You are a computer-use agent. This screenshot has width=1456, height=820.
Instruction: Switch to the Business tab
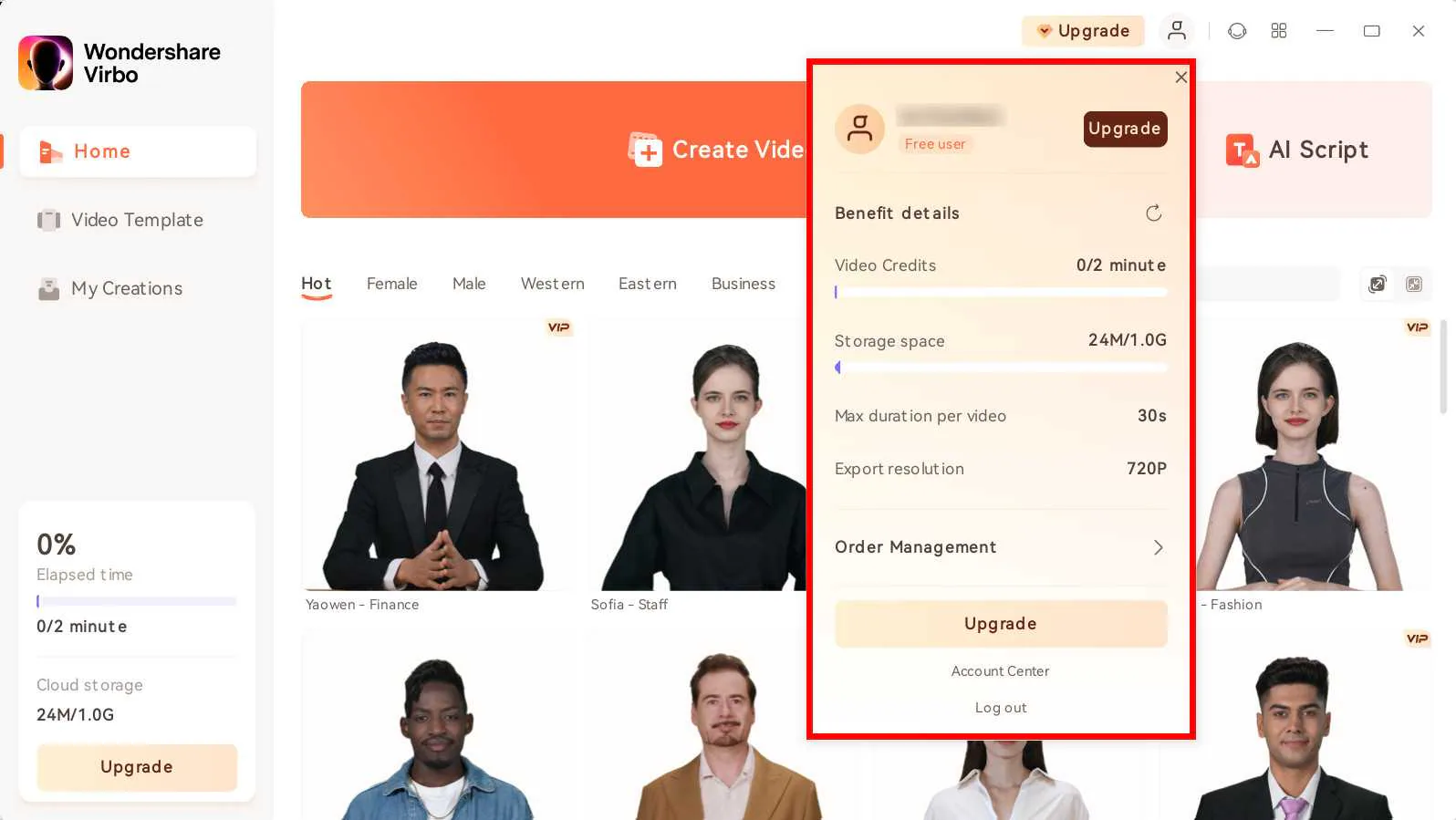744,284
